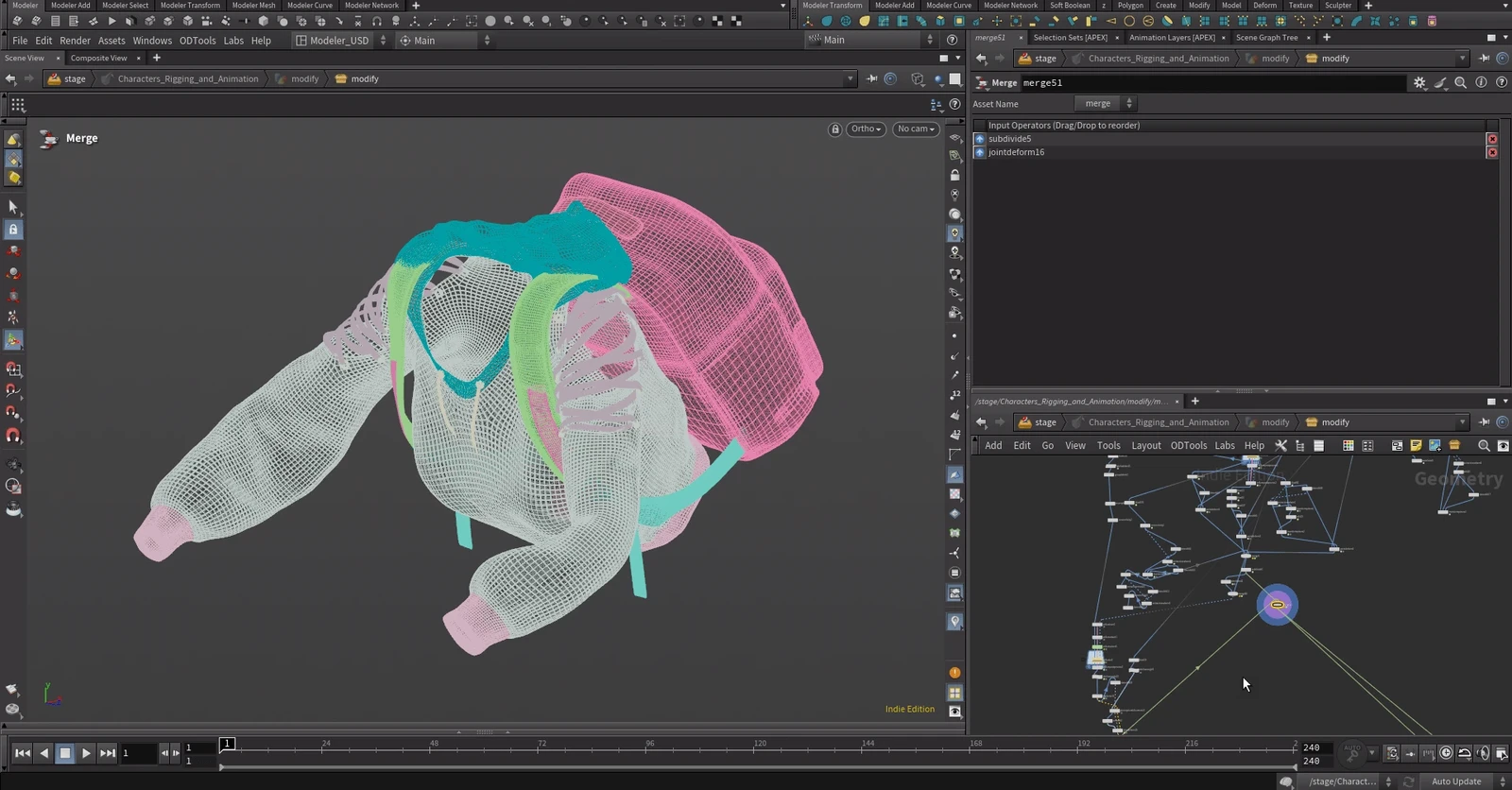This screenshot has height=790, width=1512.
Task: Switch the network editor to tree view
Action: 1300,446
